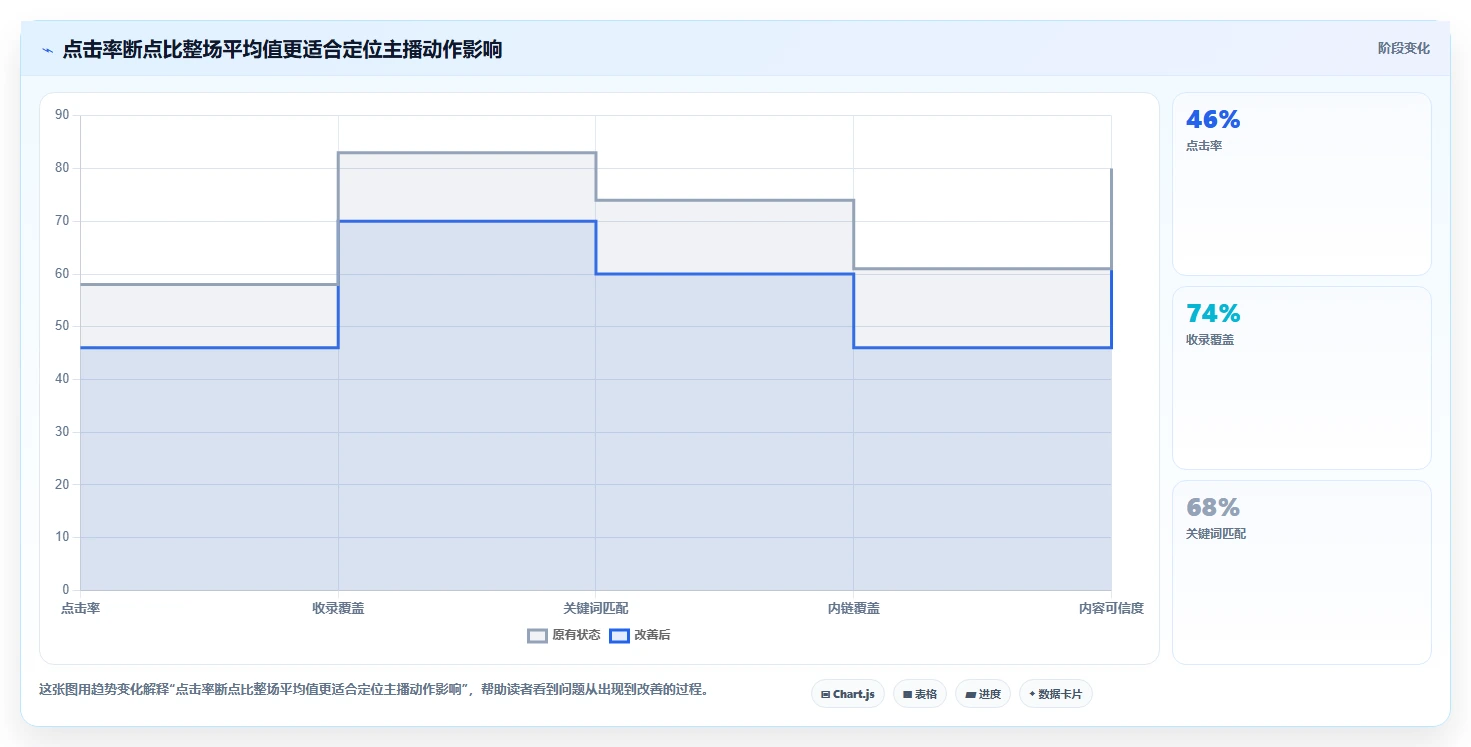Click the 74% 收录覆盖 data card
This screenshot has height=747, width=1471.
1302,378
